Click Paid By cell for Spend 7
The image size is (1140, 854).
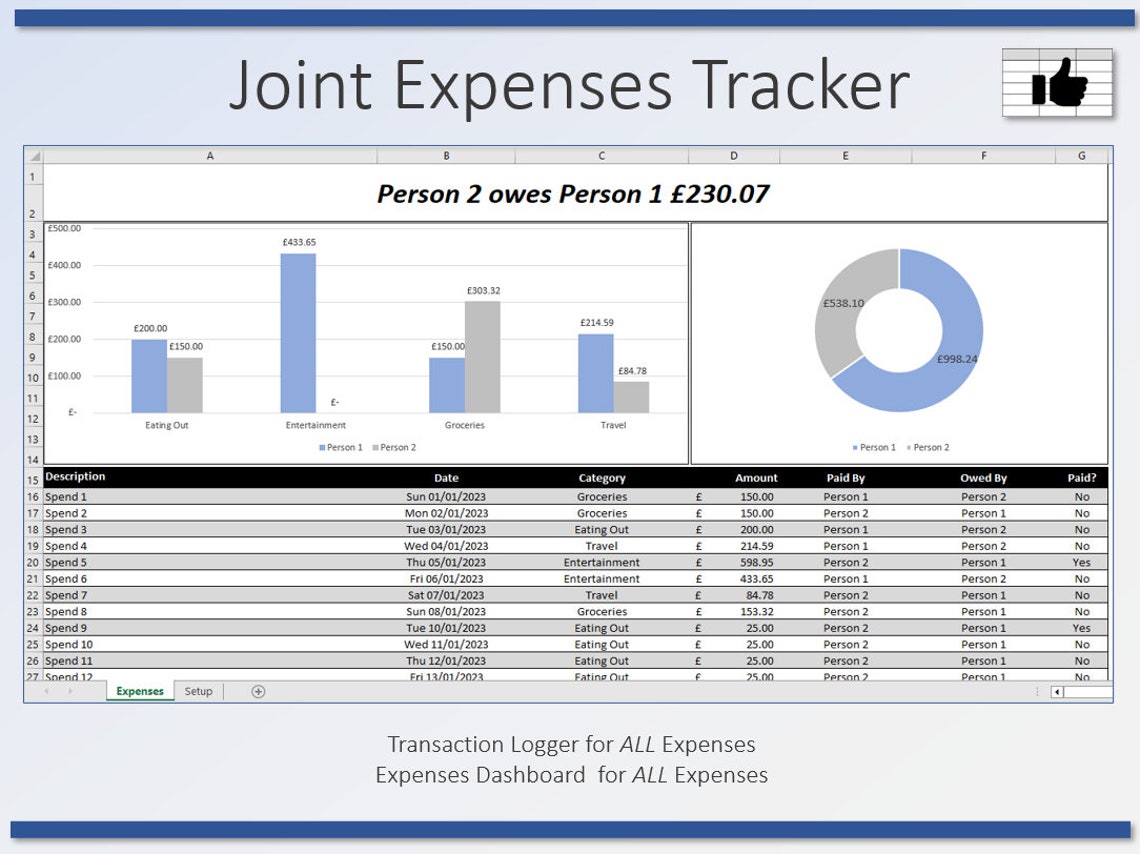tap(845, 595)
